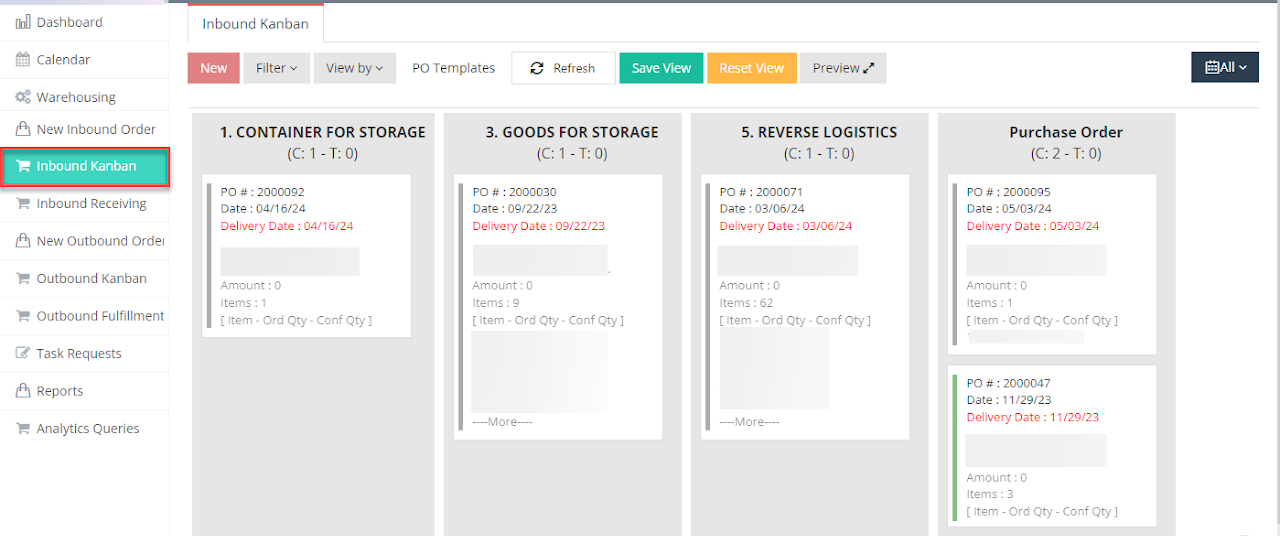Click the Analytics Queries cart icon
The image size is (1280, 536).
[23, 429]
